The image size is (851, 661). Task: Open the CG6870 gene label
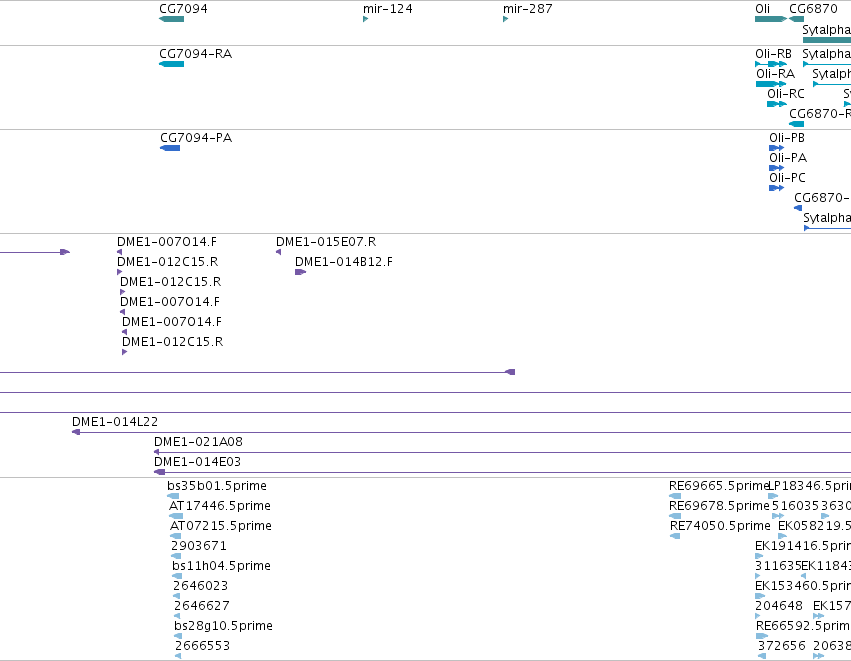813,9
